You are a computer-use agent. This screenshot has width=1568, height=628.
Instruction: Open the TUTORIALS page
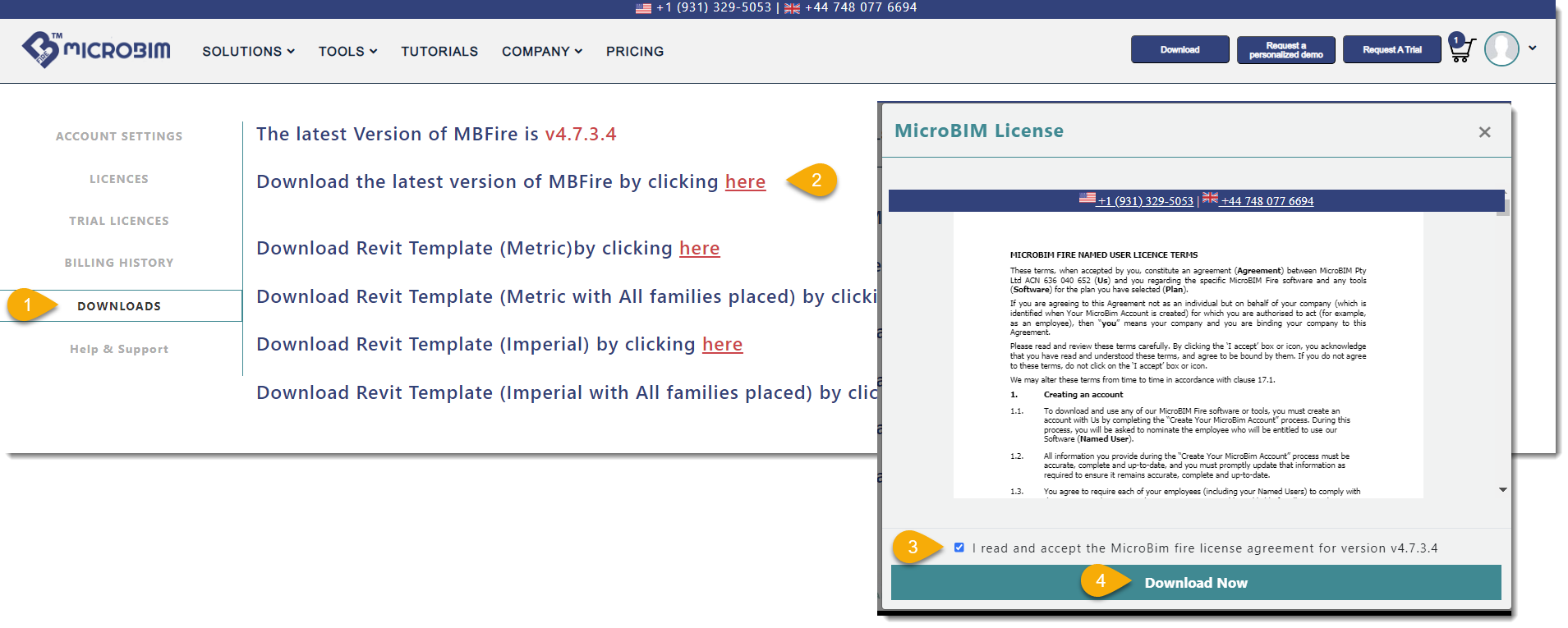coord(439,51)
